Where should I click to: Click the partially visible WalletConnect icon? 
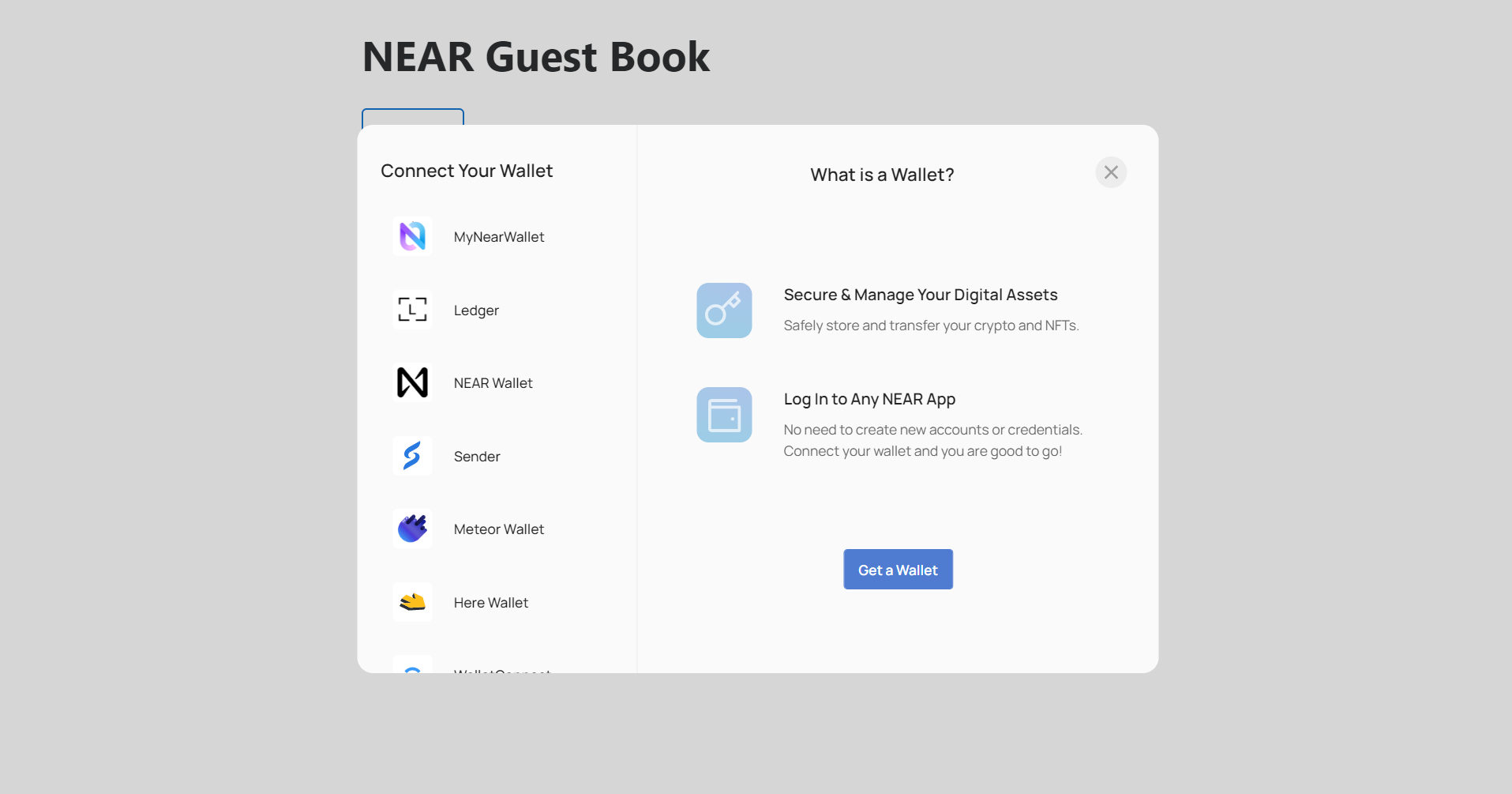coord(412,666)
